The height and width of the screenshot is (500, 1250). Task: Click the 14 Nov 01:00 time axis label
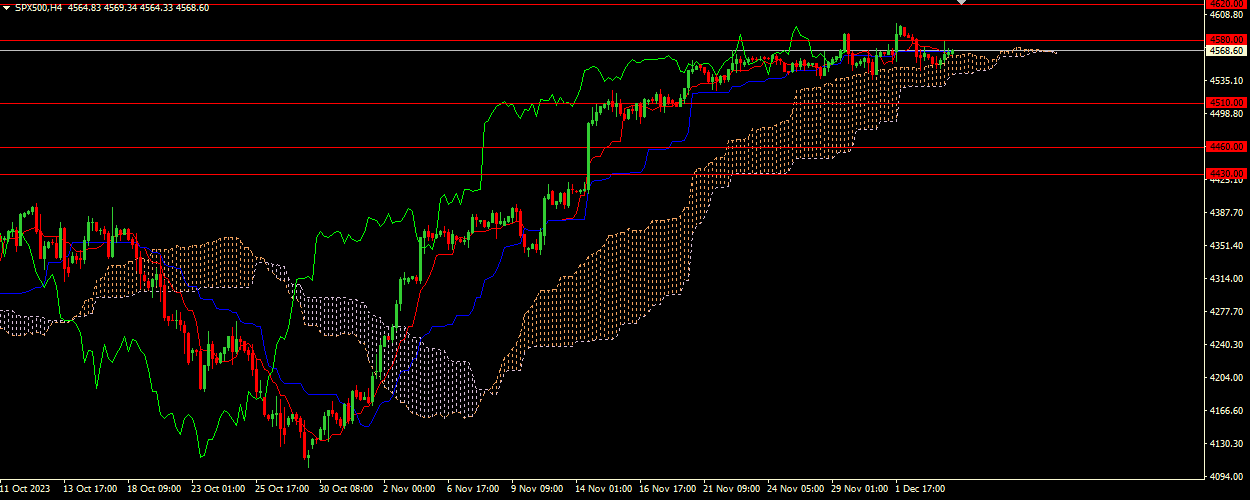[603, 490]
